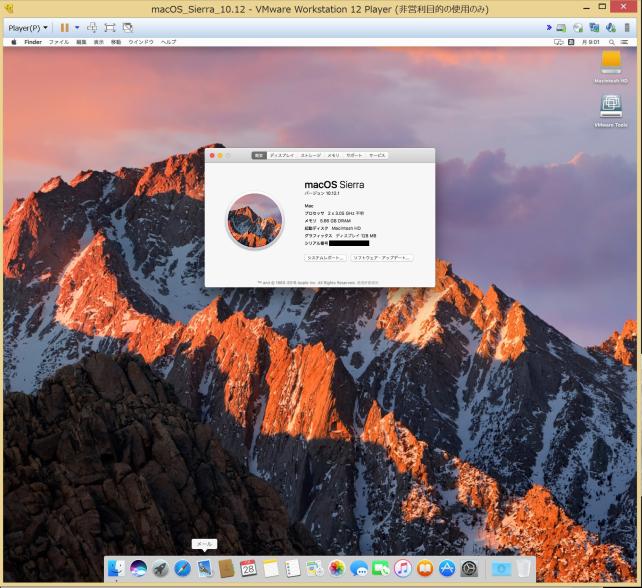This screenshot has height=588, width=642.
Task: Open the Finder menu in menu bar
Action: [x=33, y=42]
